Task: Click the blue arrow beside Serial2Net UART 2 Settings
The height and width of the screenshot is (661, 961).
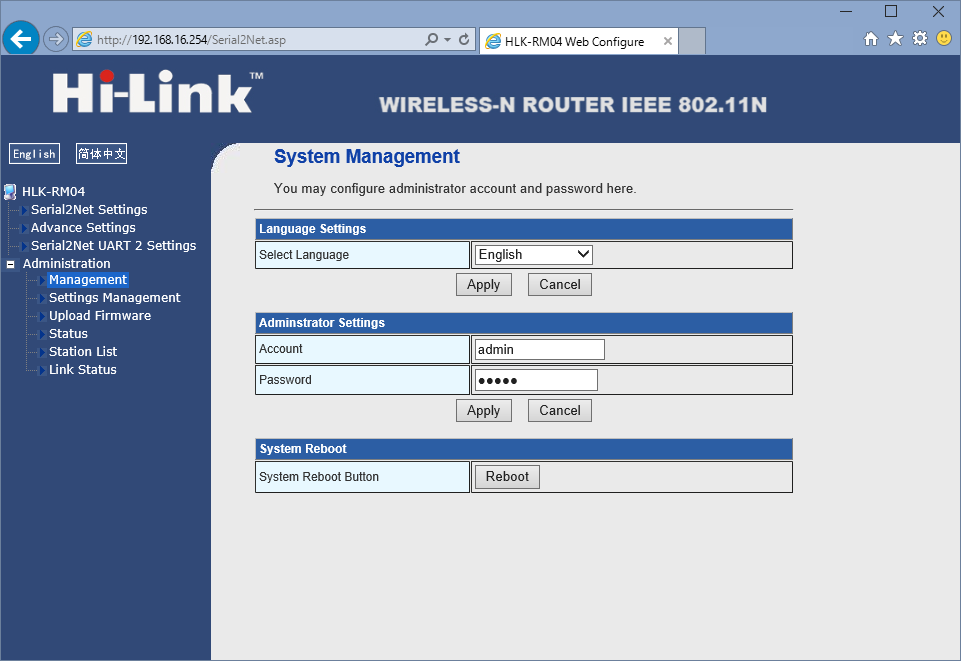Action: click(25, 246)
